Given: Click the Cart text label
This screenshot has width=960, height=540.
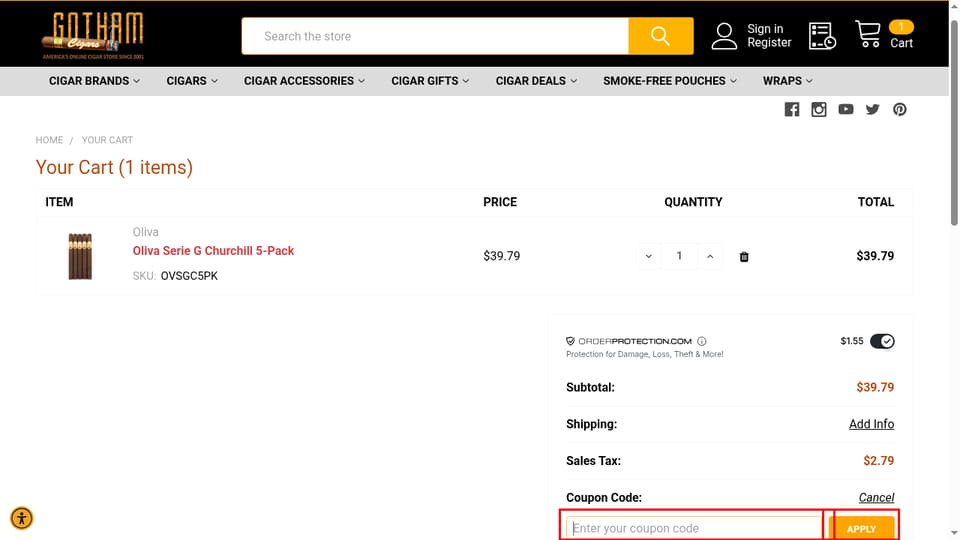Looking at the screenshot, I should (x=901, y=43).
